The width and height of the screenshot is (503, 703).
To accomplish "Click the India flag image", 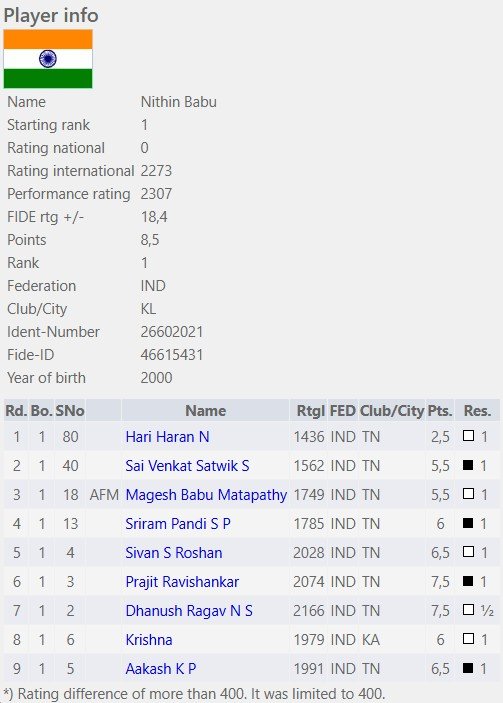I will coord(48,59).
